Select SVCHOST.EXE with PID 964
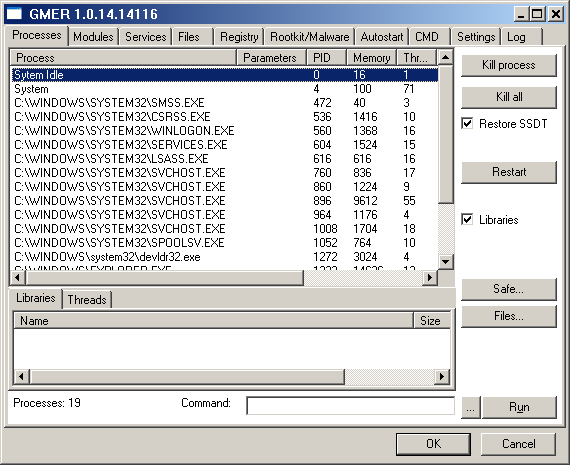This screenshot has width=570, height=465. click(x=224, y=215)
